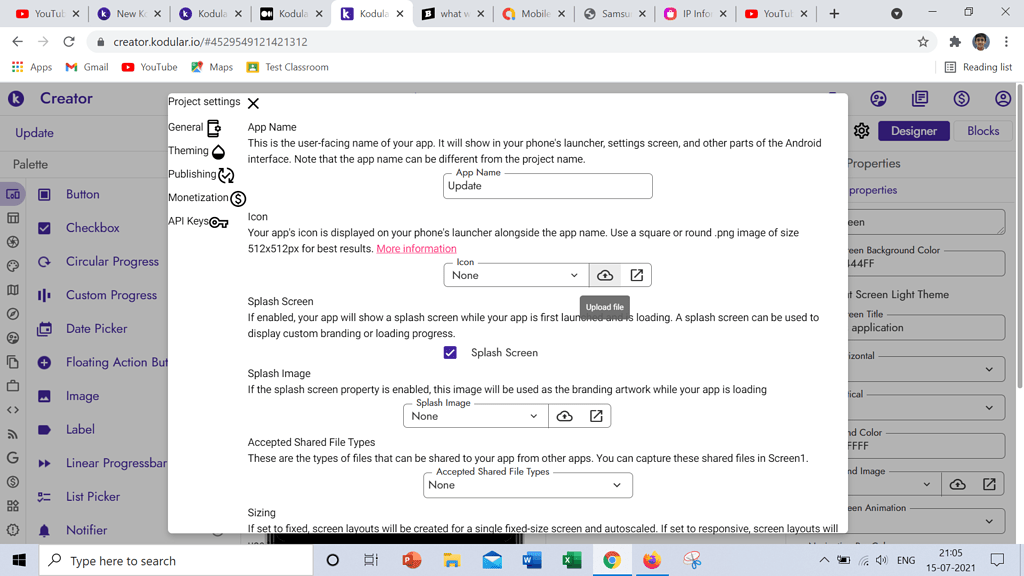The width and height of the screenshot is (1024, 576).
Task: Switch to the Designer view
Action: pyautogui.click(x=914, y=131)
